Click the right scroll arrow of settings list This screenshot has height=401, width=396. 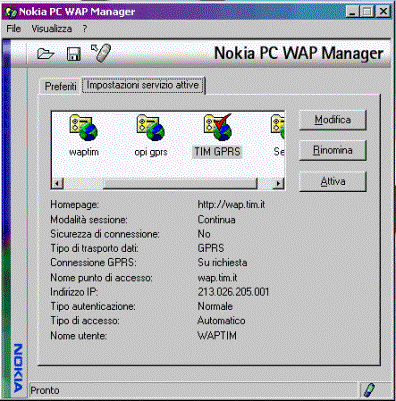pyautogui.click(x=278, y=183)
